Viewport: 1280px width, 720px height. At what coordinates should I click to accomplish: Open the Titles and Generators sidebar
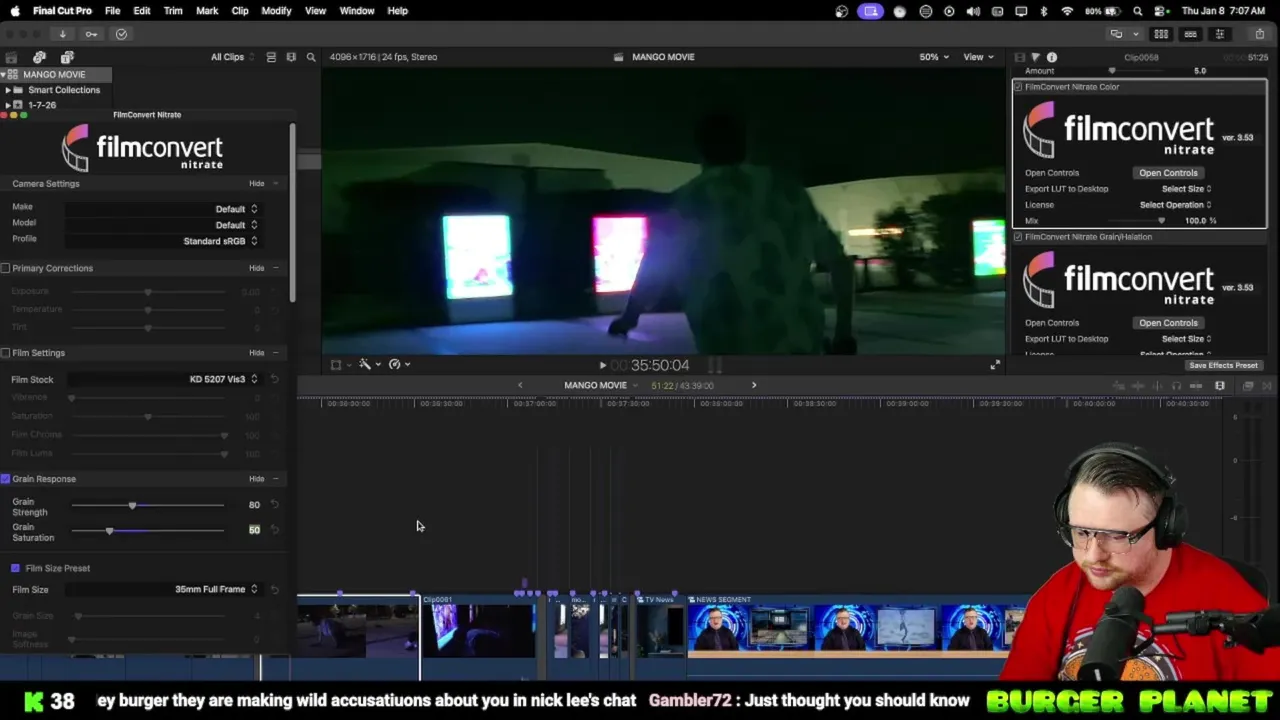67,57
